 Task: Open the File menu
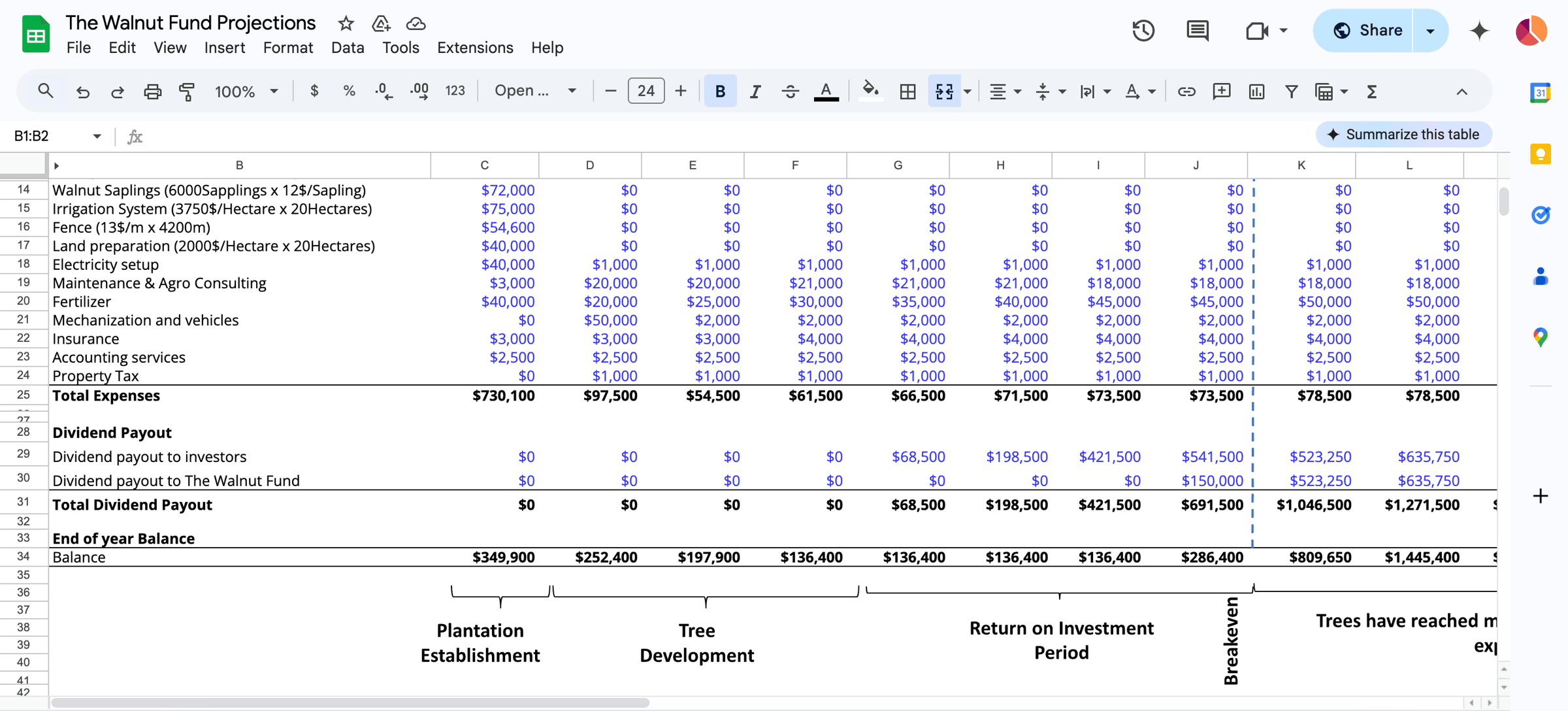pyautogui.click(x=78, y=48)
